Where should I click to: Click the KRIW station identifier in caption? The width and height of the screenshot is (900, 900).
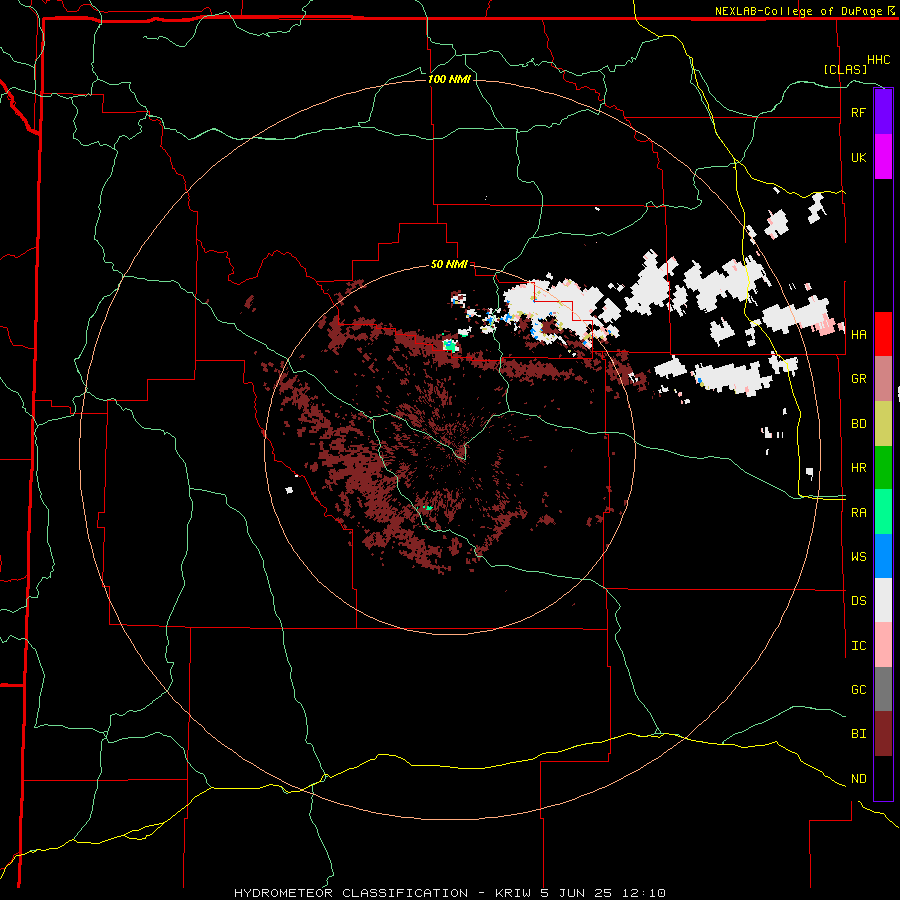pyautogui.click(x=514, y=893)
